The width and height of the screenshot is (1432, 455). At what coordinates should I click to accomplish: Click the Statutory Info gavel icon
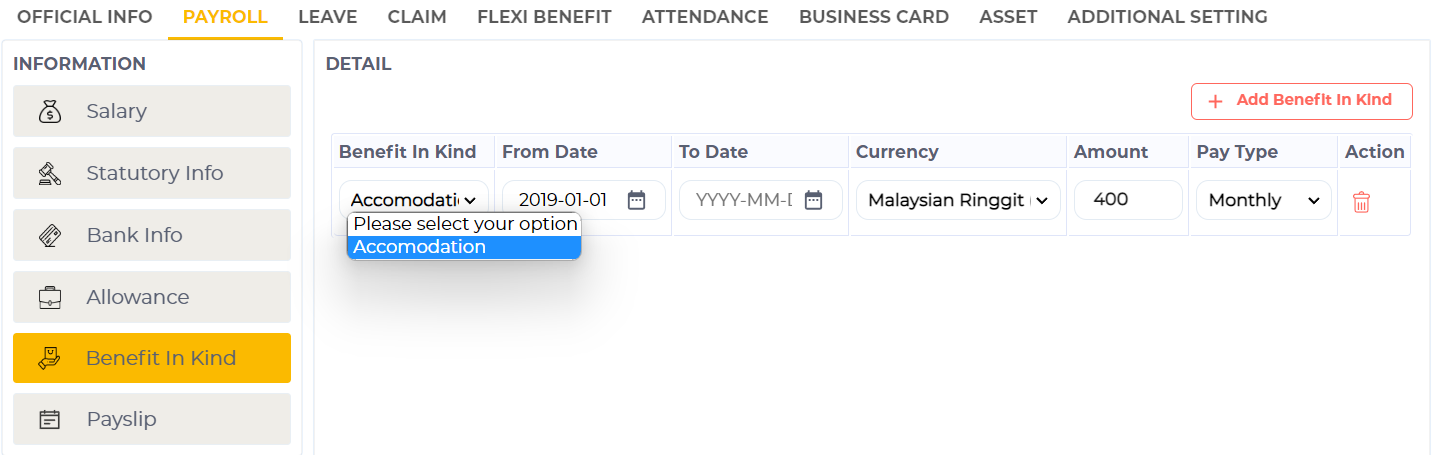50,173
